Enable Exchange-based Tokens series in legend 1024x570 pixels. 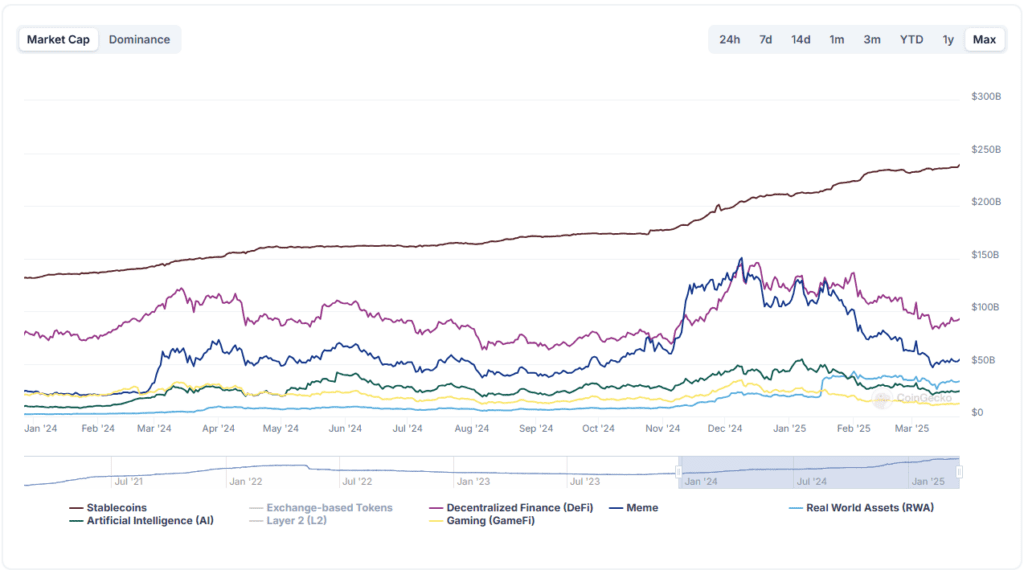pyautogui.click(x=329, y=508)
